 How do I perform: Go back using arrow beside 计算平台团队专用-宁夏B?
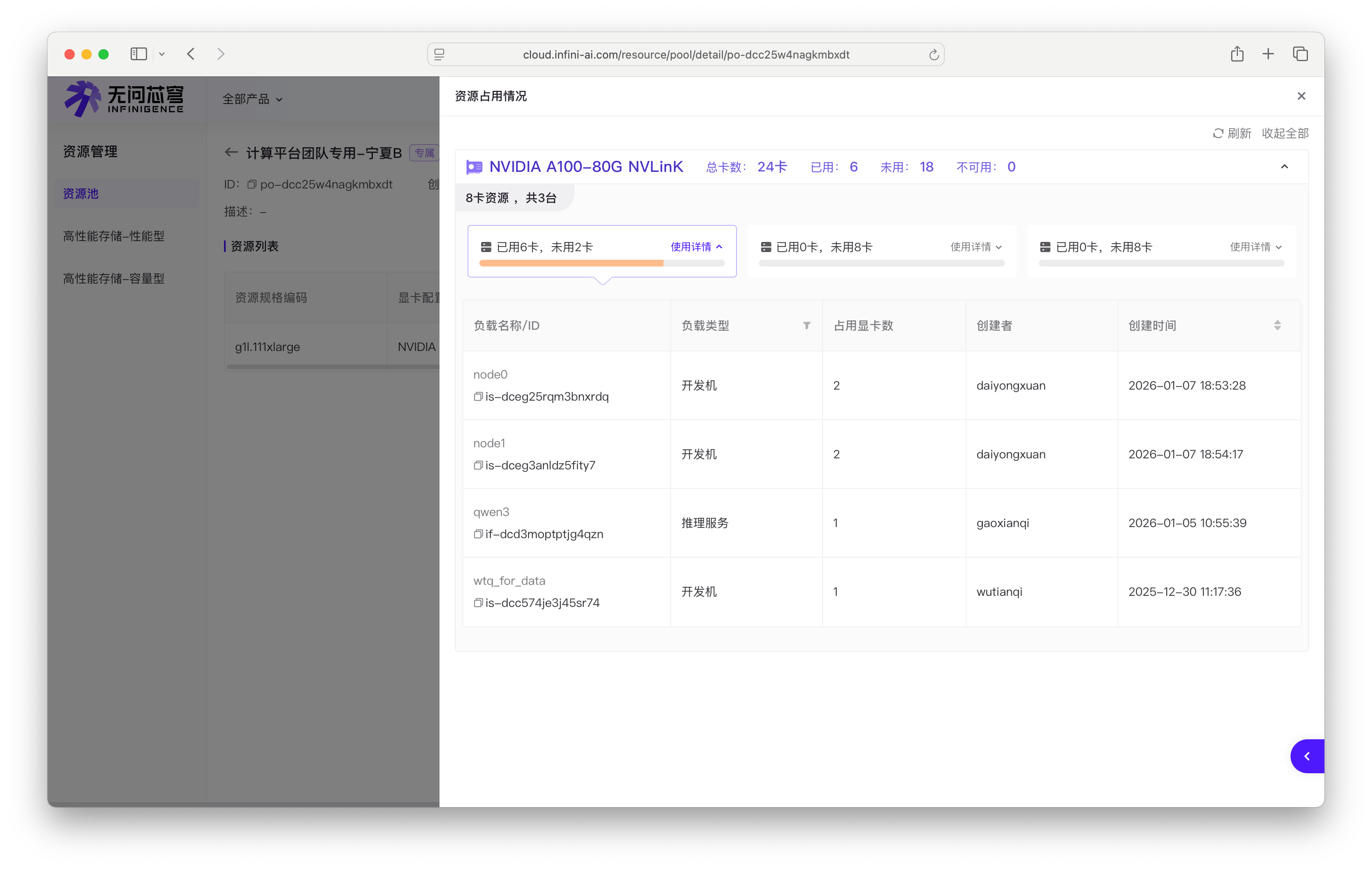coord(231,152)
